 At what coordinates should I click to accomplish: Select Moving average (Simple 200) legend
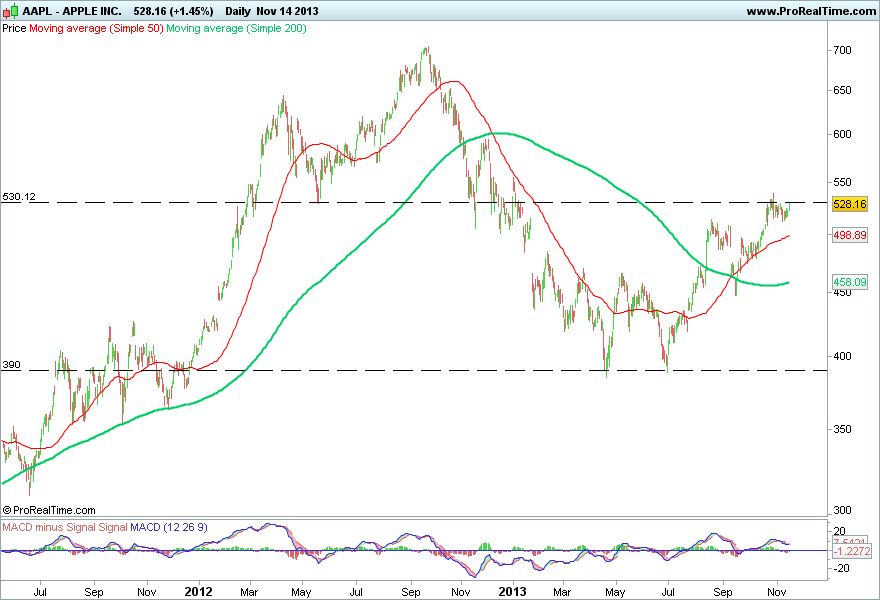tap(236, 28)
